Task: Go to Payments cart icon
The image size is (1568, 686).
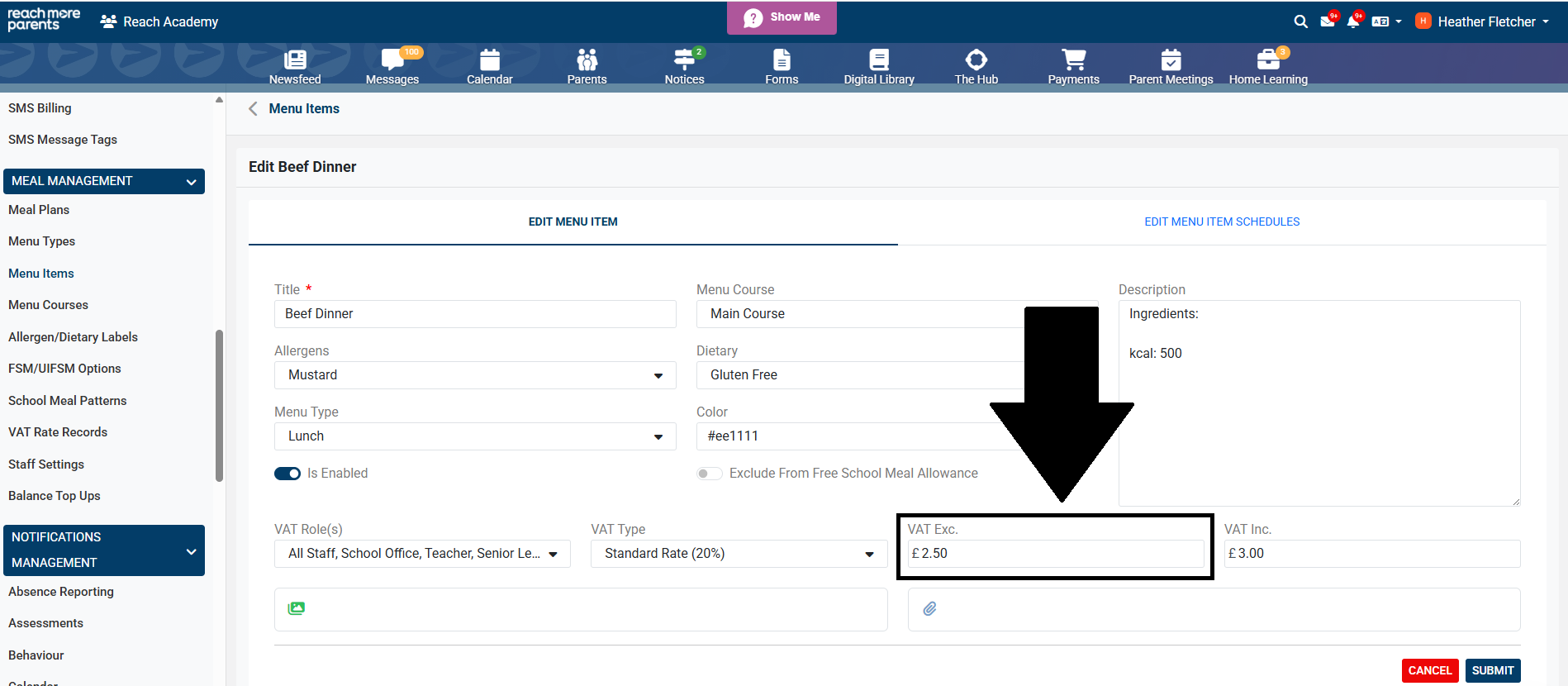Action: tap(1073, 60)
